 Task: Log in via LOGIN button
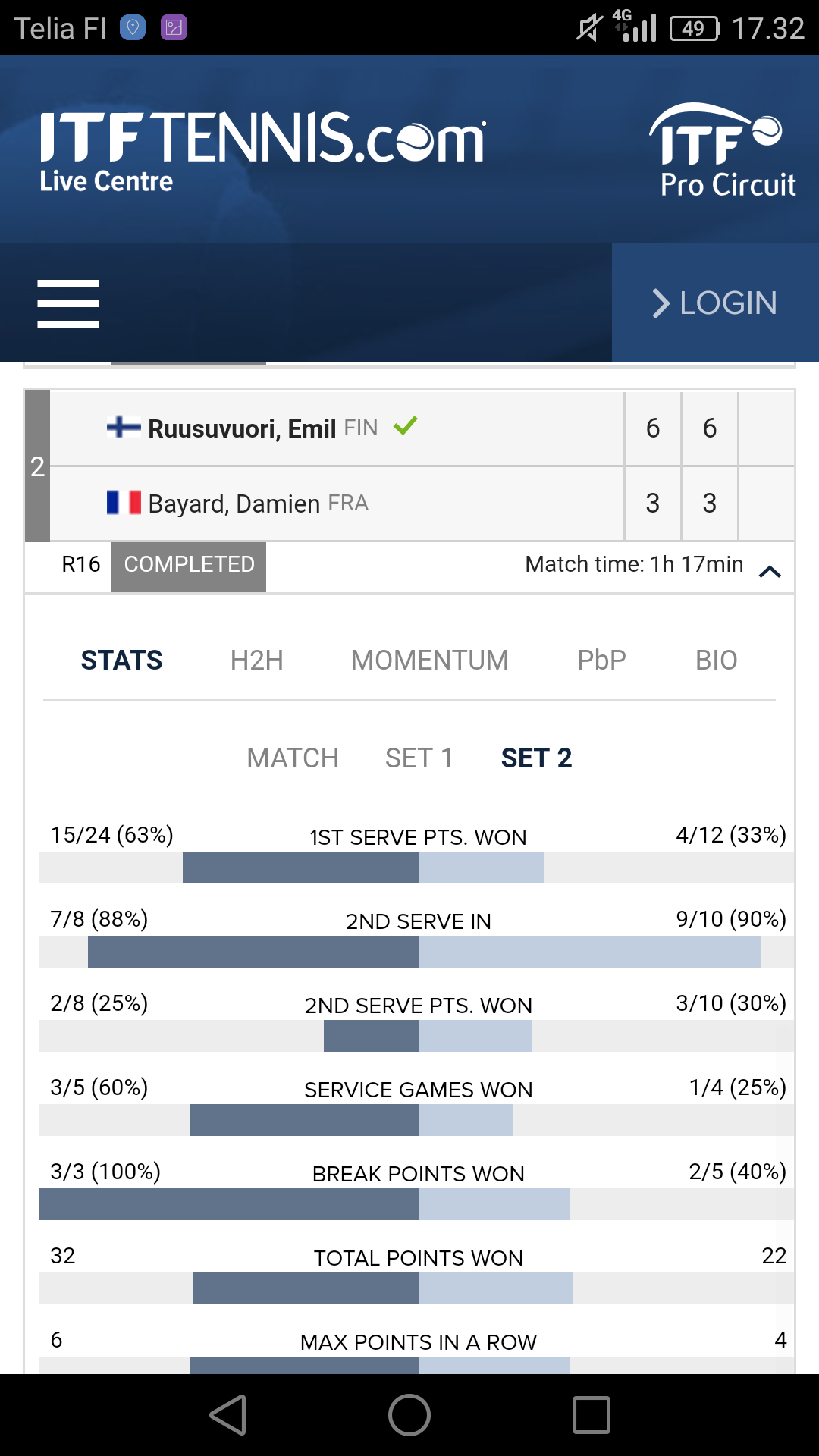715,303
